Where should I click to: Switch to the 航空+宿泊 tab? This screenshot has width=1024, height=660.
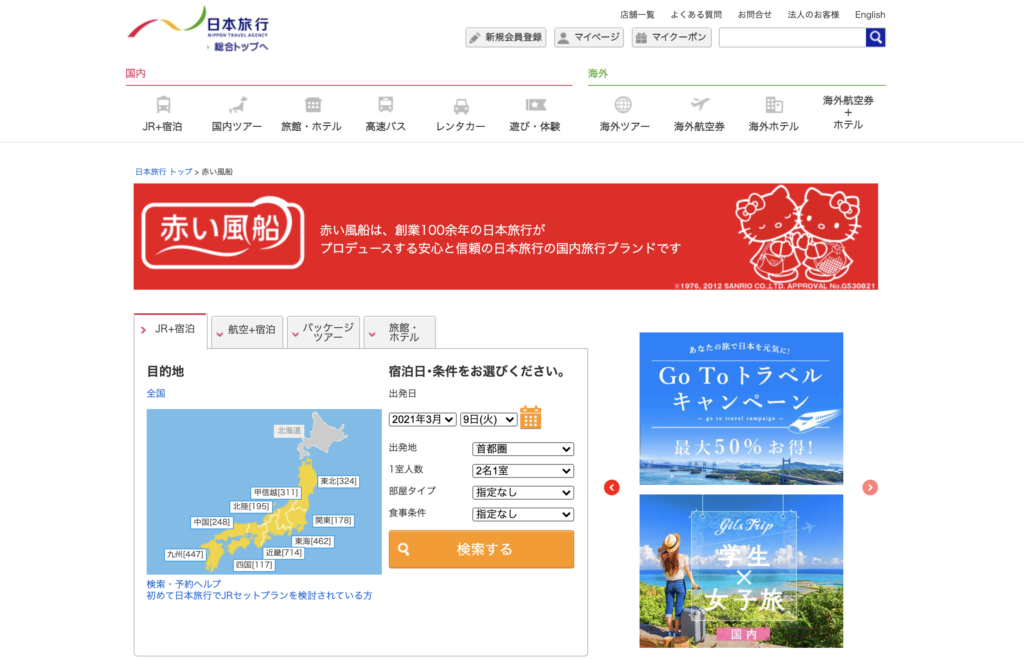click(248, 331)
